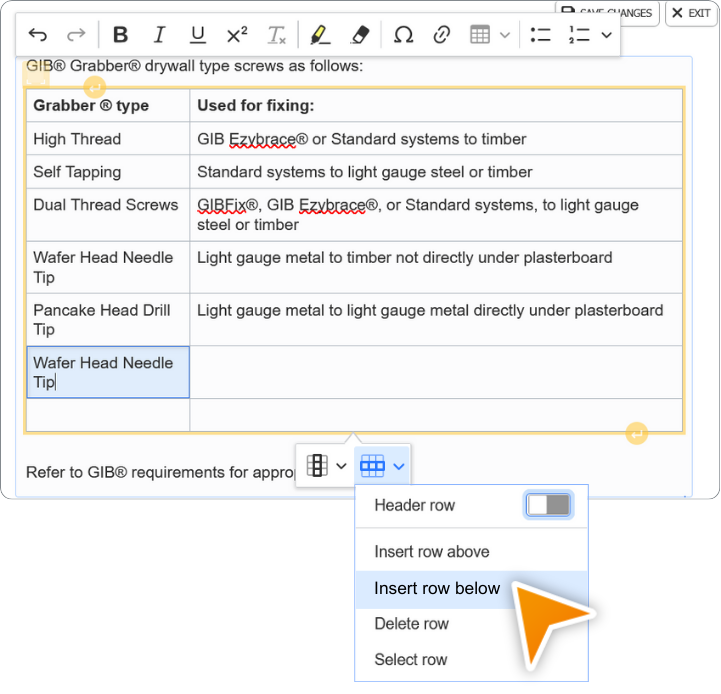The height and width of the screenshot is (694, 721).
Task: Click 'Light gauge metal to timber' cell
Action: (x=436, y=267)
